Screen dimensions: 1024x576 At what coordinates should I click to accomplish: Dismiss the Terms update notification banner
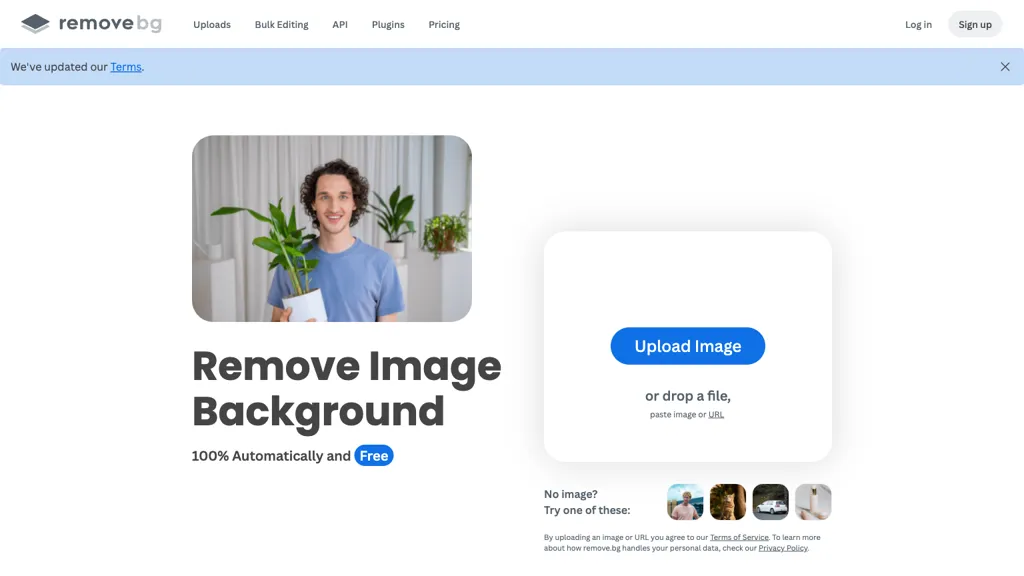1005,67
